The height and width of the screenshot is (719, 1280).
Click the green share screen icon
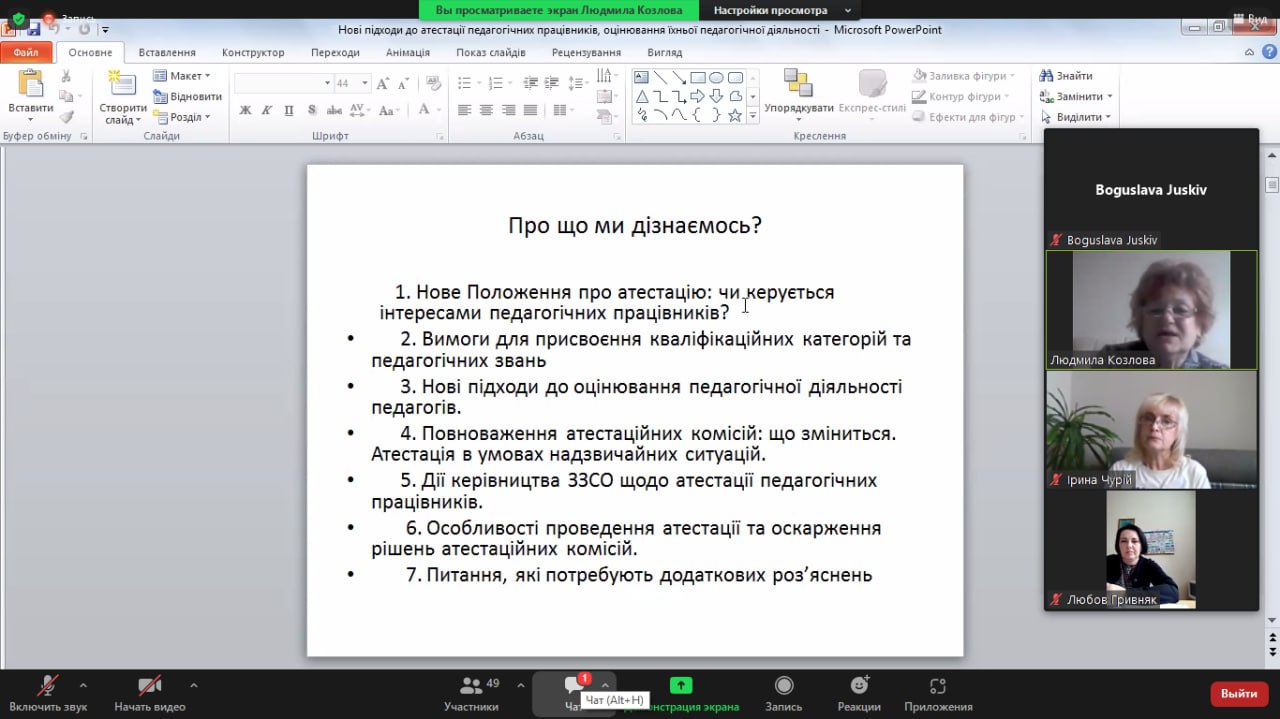pyautogui.click(x=681, y=685)
